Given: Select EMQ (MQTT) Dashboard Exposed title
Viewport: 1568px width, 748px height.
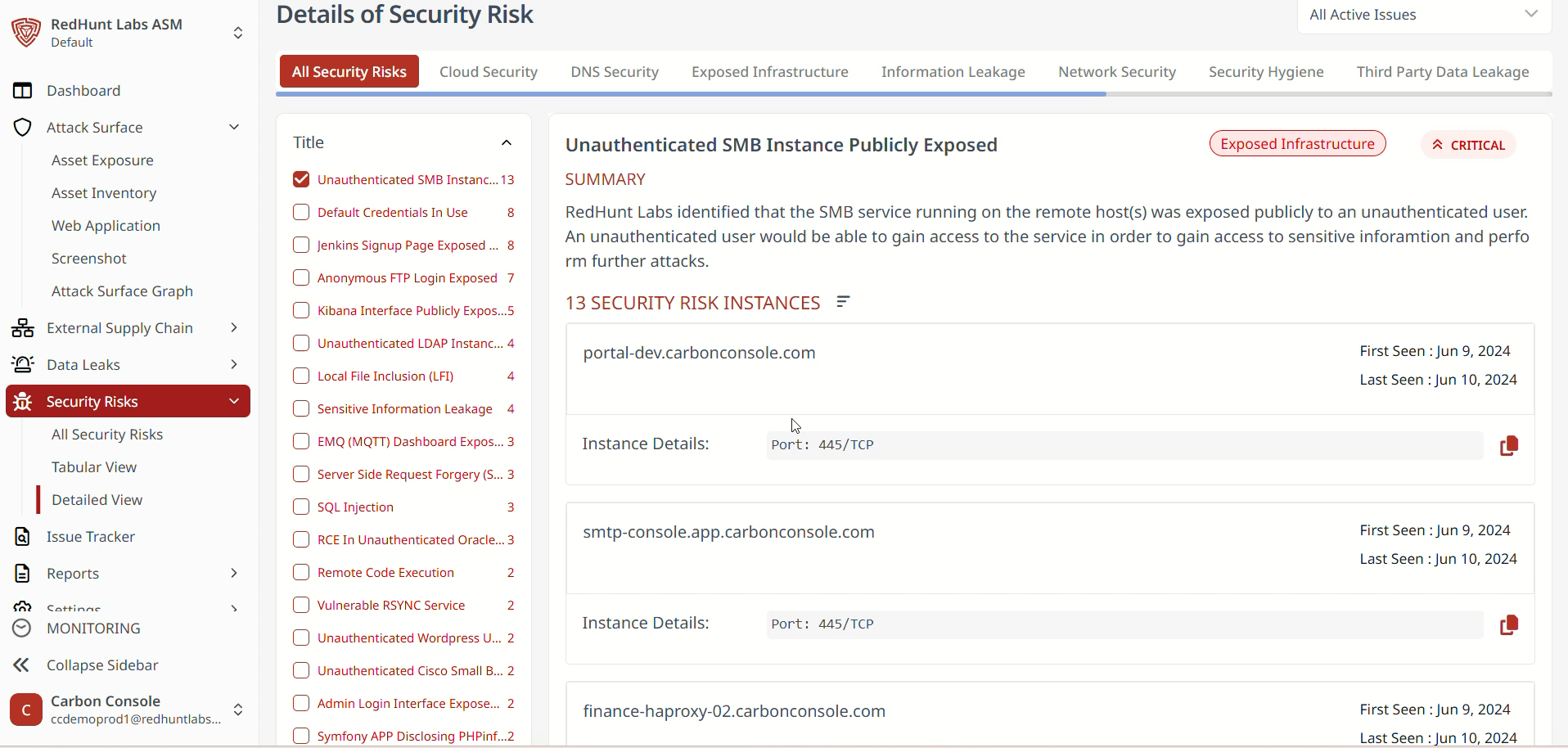Looking at the screenshot, I should pos(410,442).
